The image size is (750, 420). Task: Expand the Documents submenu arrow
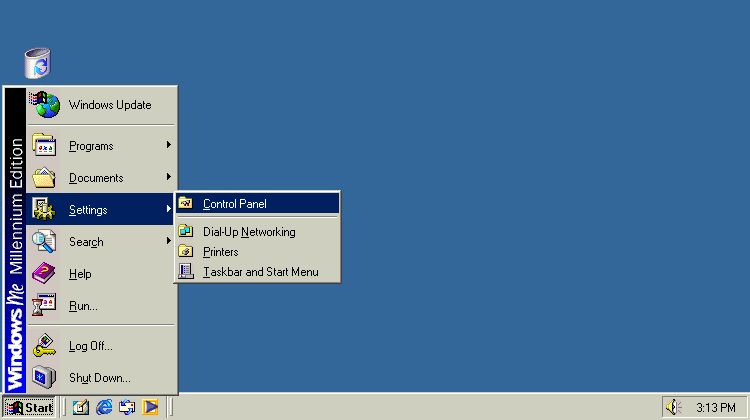click(169, 177)
